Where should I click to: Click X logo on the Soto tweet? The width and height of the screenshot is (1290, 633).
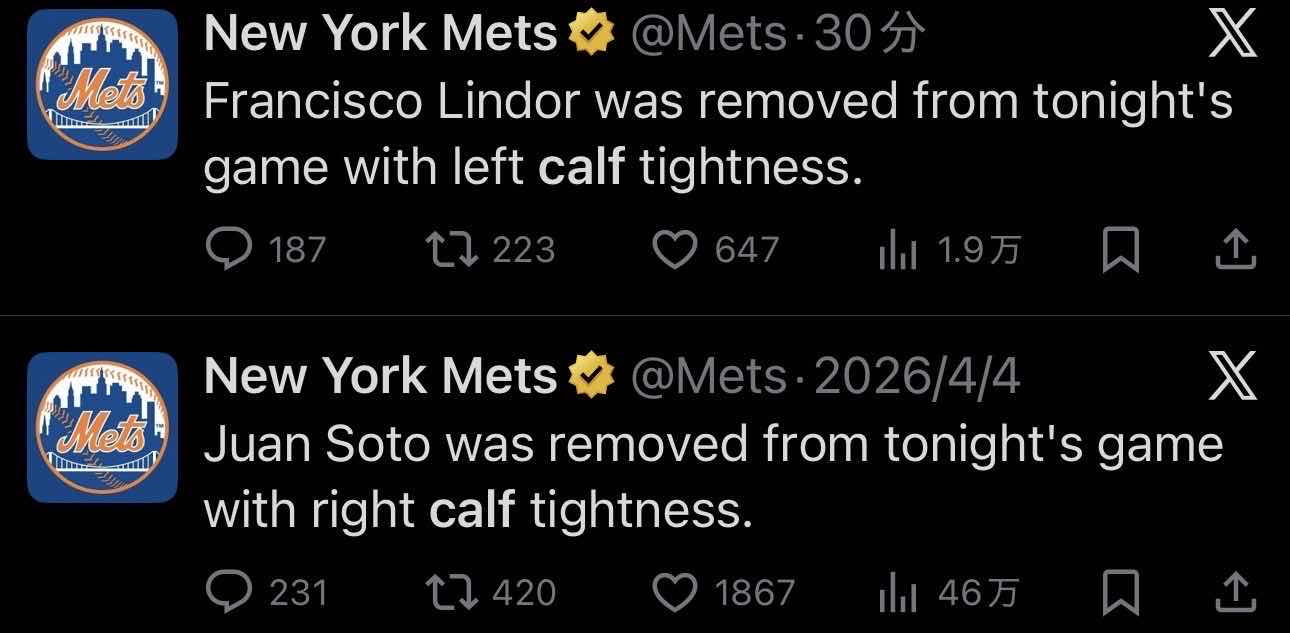[x=1232, y=378]
